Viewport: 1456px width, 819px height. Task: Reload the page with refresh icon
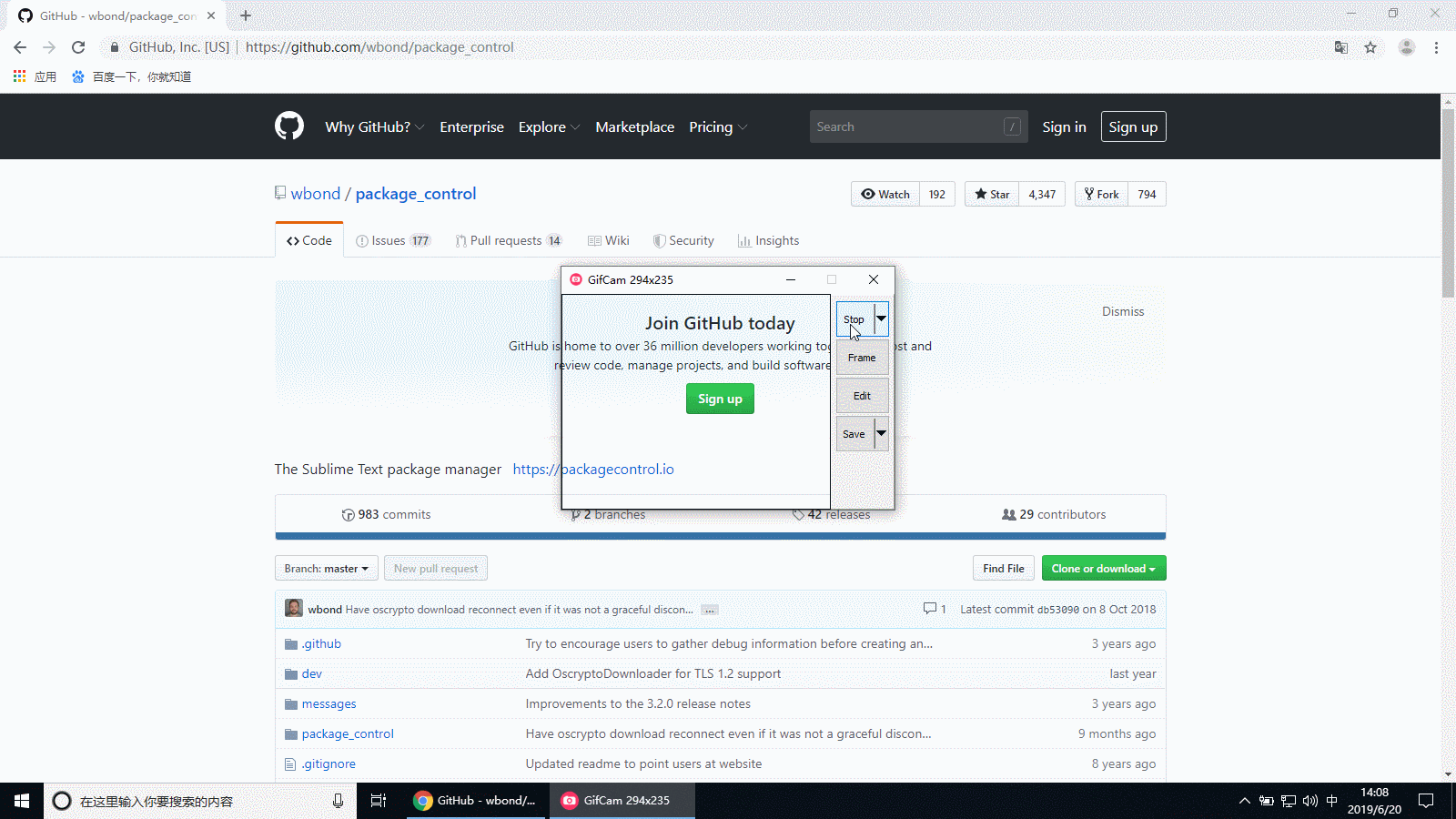(x=78, y=47)
